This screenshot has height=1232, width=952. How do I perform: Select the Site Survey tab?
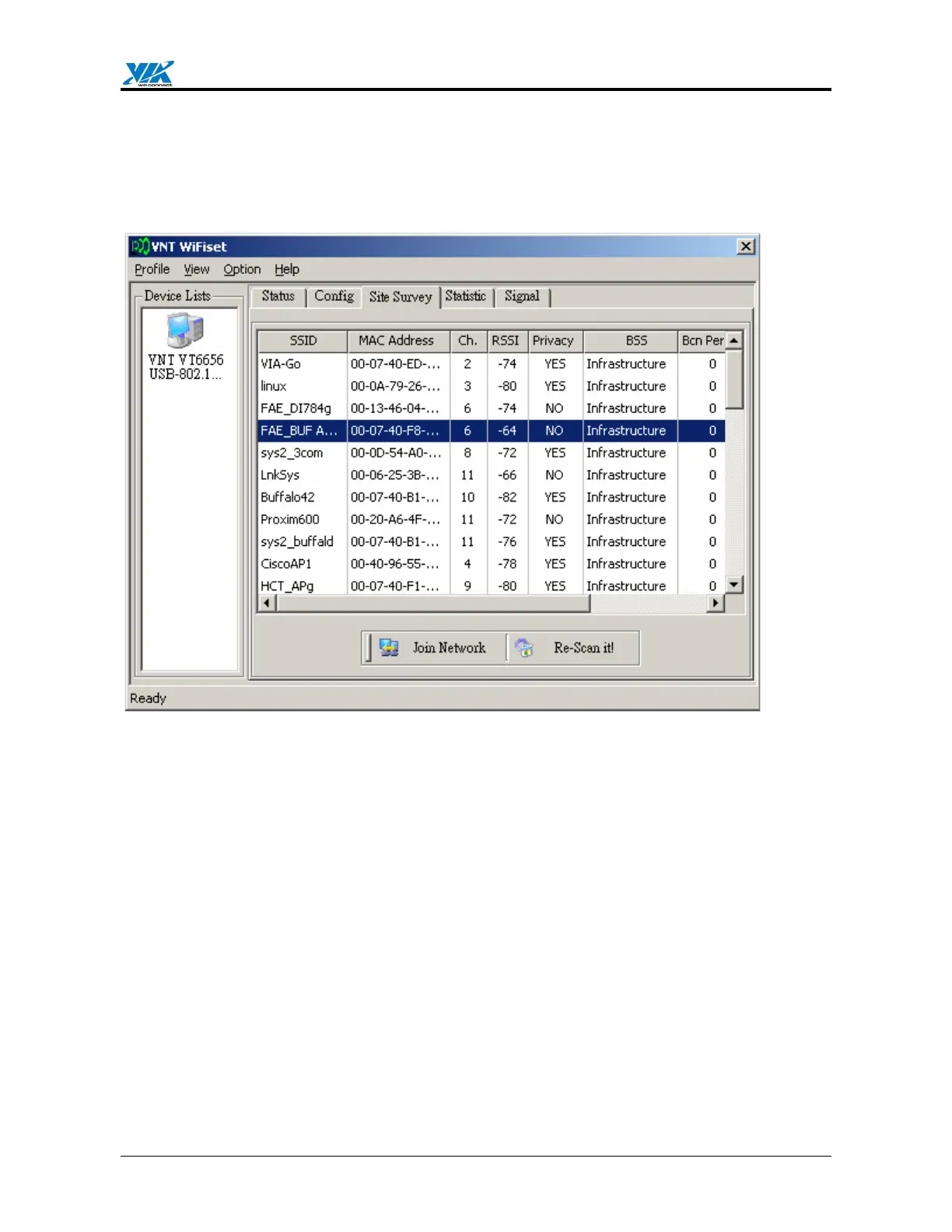pos(401,296)
